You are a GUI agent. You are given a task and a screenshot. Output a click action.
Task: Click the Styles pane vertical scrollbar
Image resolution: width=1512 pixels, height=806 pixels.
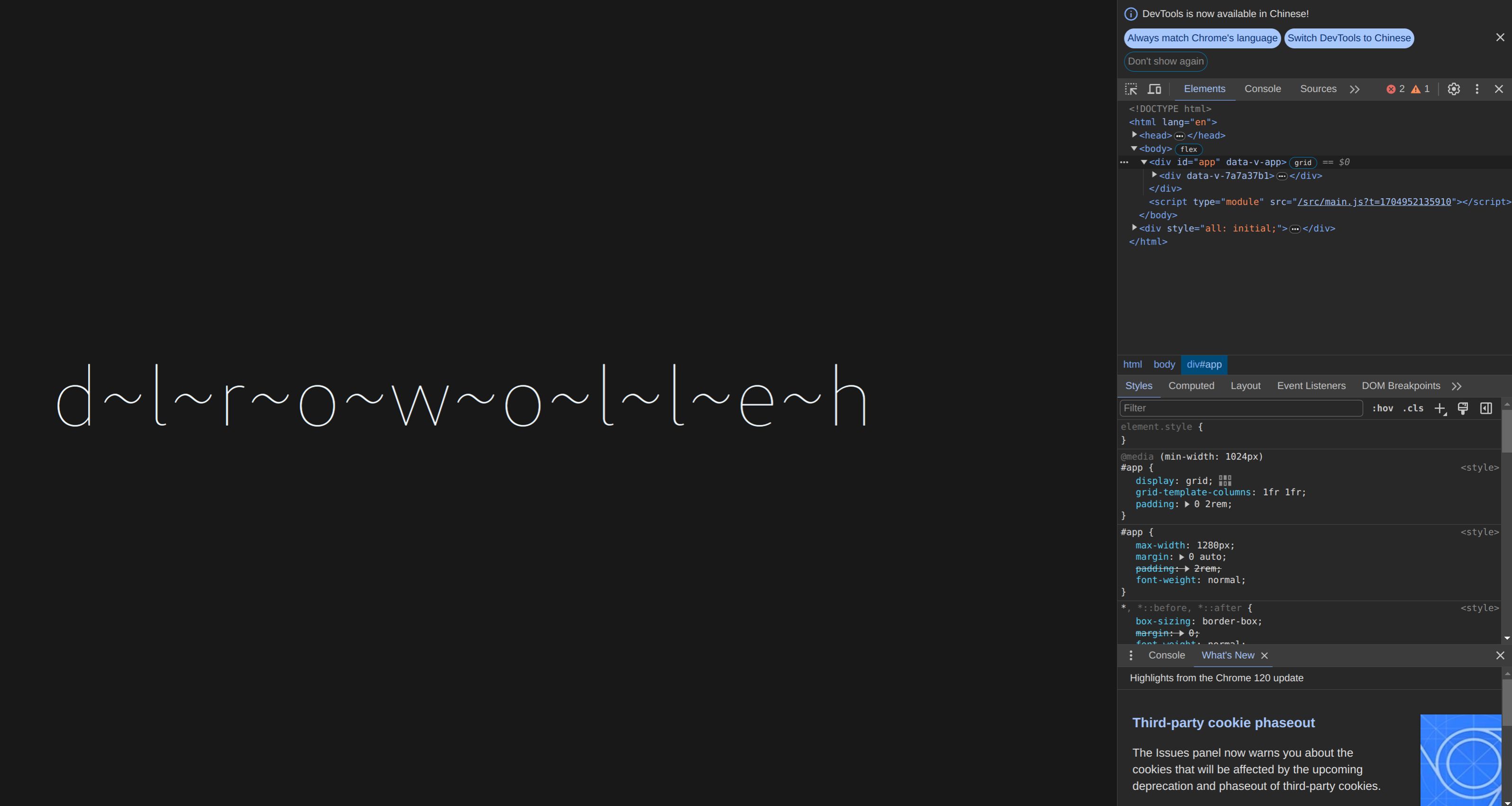[1507, 432]
